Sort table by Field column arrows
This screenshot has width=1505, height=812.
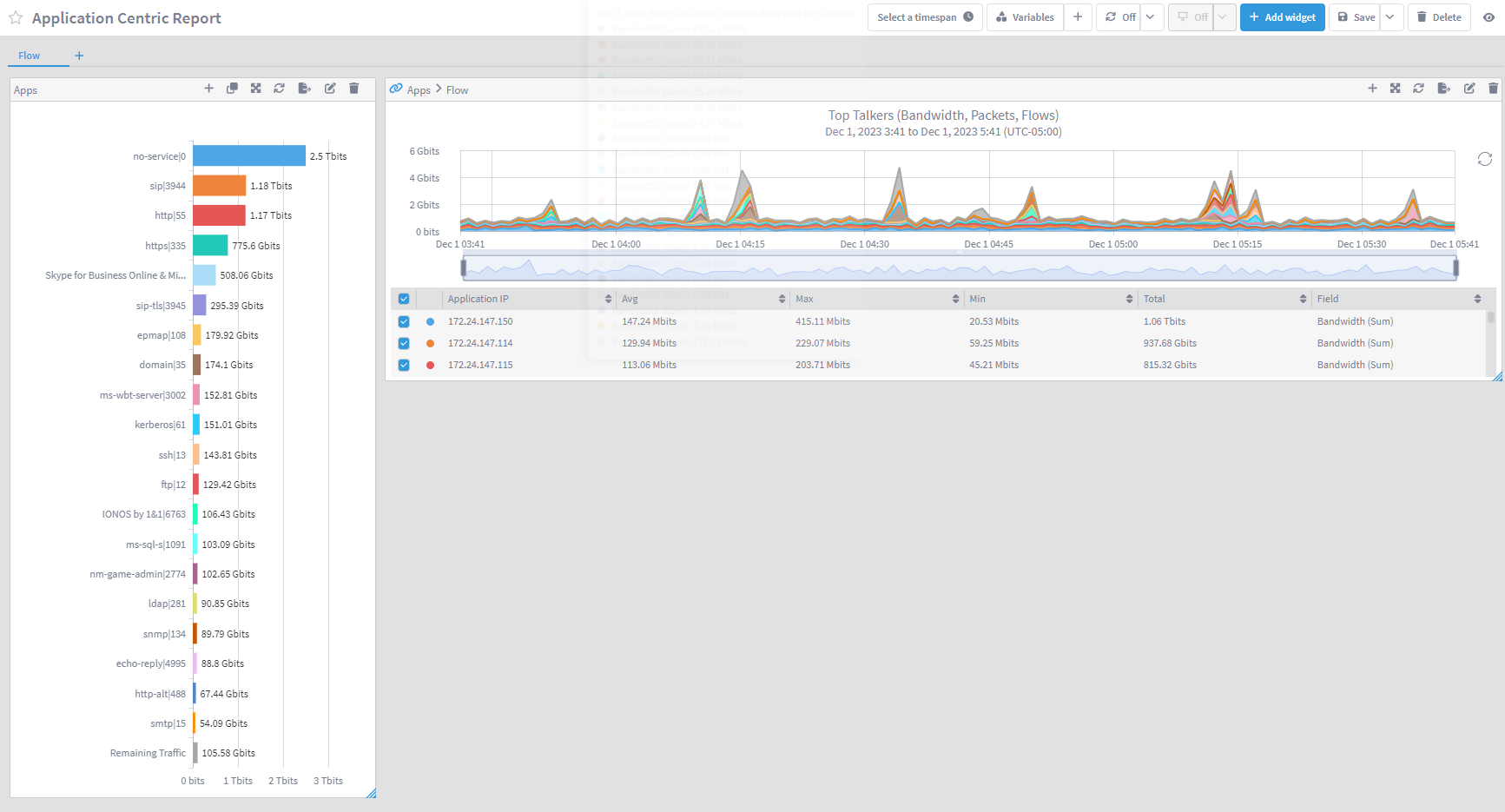(1477, 299)
